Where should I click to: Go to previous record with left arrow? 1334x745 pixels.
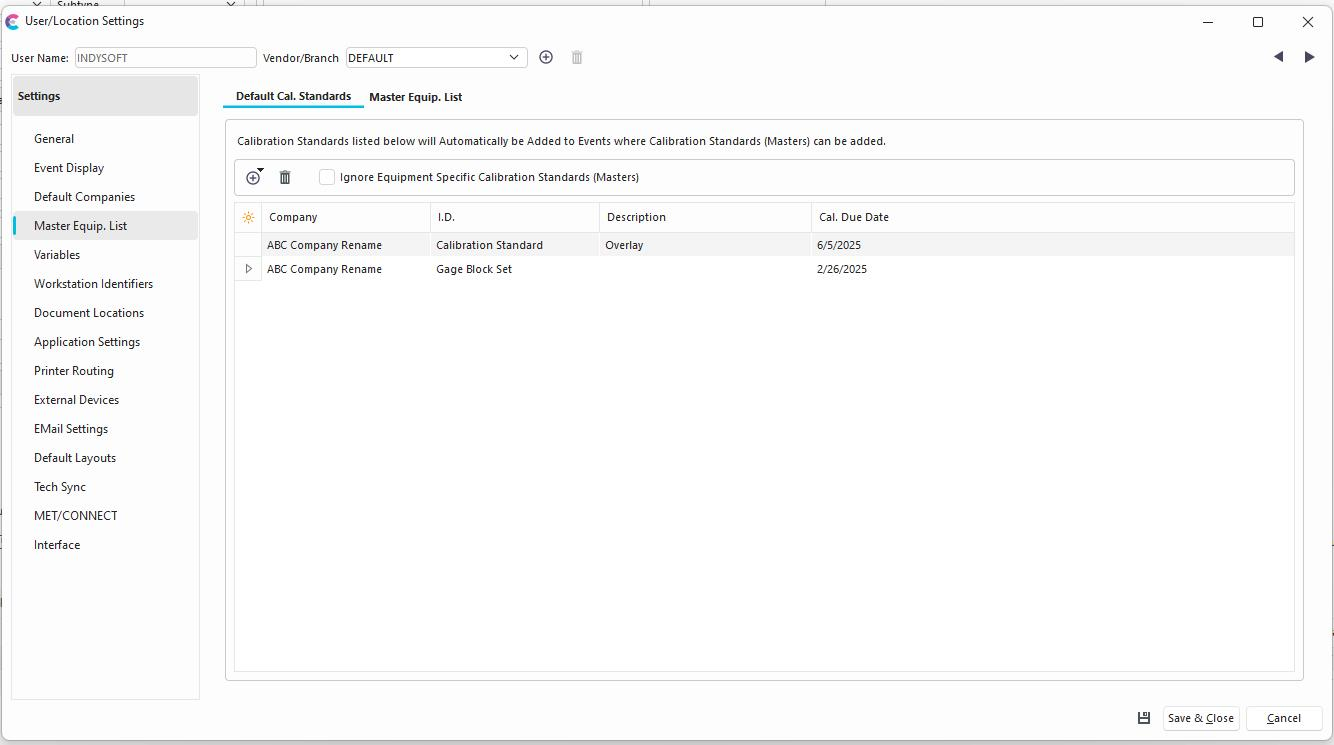[1278, 58]
